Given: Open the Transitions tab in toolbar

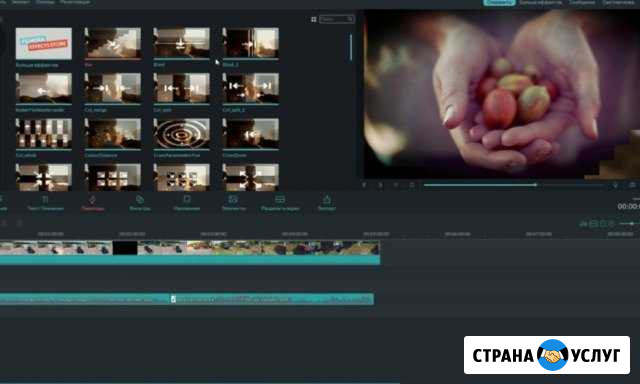Looking at the screenshot, I should pos(92,203).
